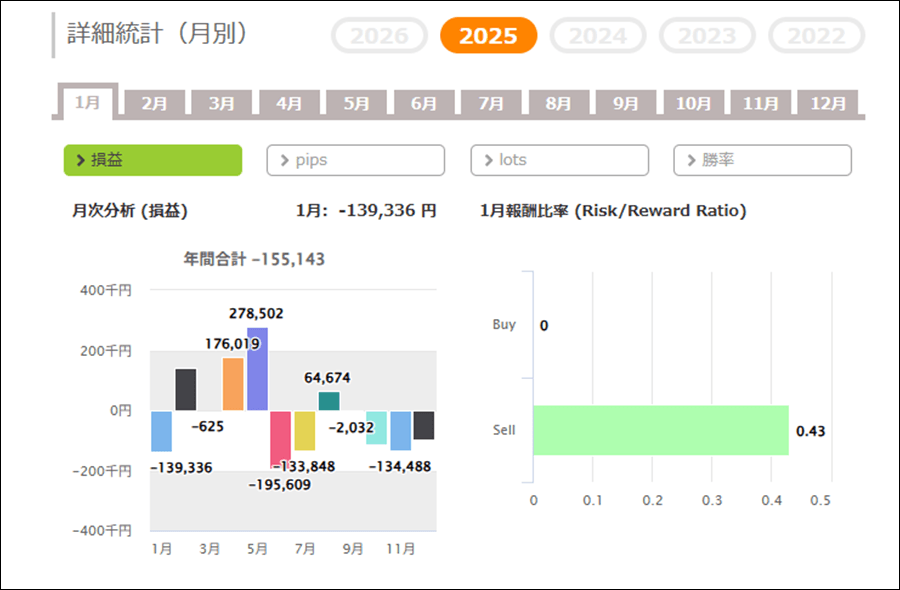
Task: Click the orange 176,019 bar
Action: point(233,385)
